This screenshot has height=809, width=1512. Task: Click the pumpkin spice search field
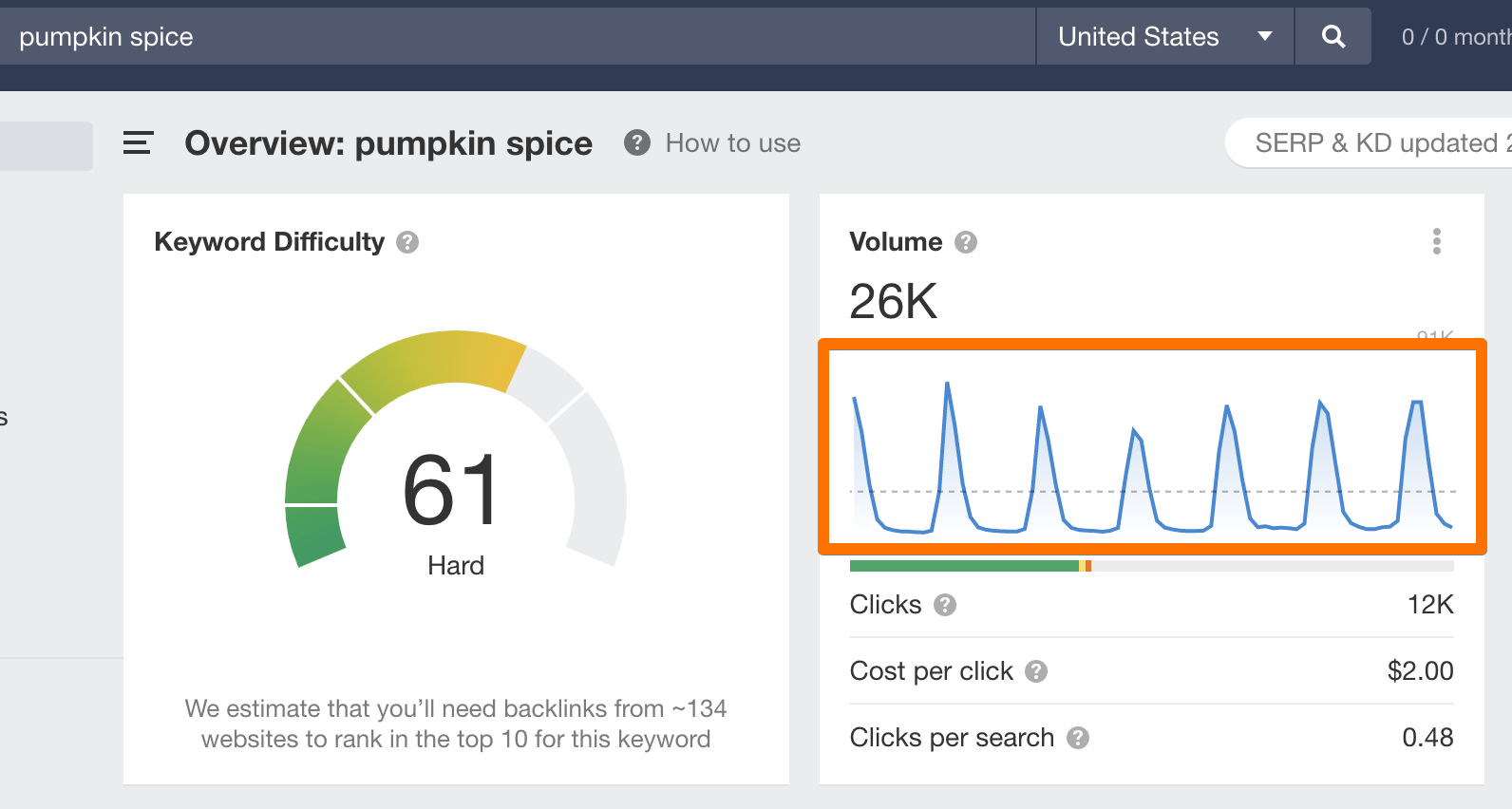pos(513,37)
